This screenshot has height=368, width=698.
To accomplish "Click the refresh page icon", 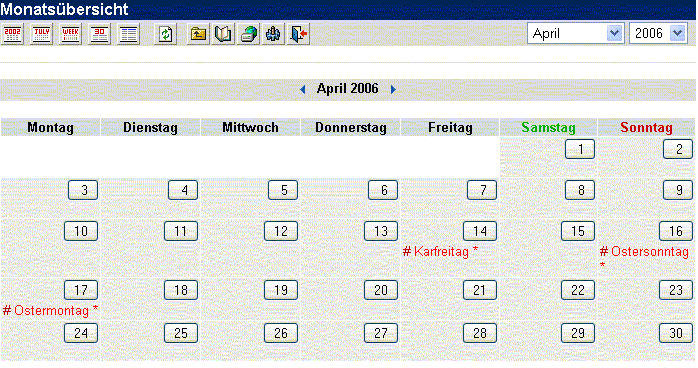I will point(166,34).
